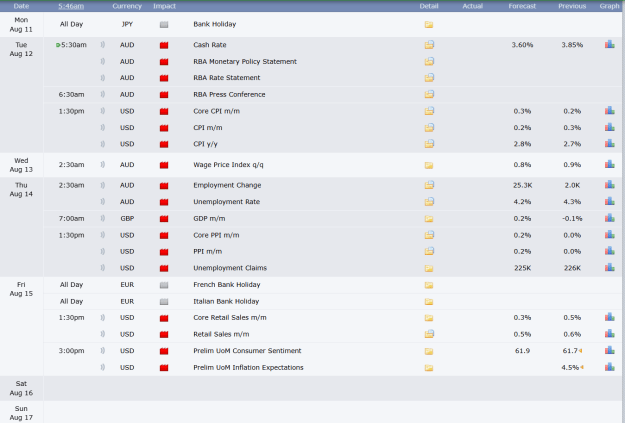Click the Impact column header
The height and width of the screenshot is (423, 625).
[x=164, y=6]
